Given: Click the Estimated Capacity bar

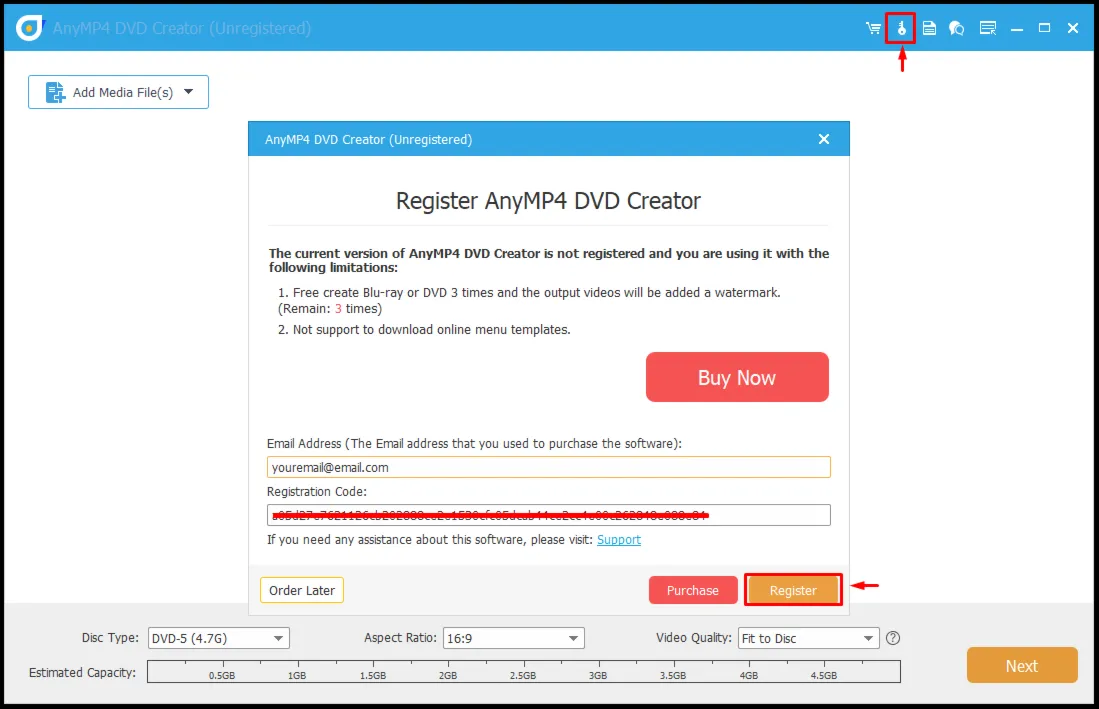Looking at the screenshot, I should [x=524, y=671].
